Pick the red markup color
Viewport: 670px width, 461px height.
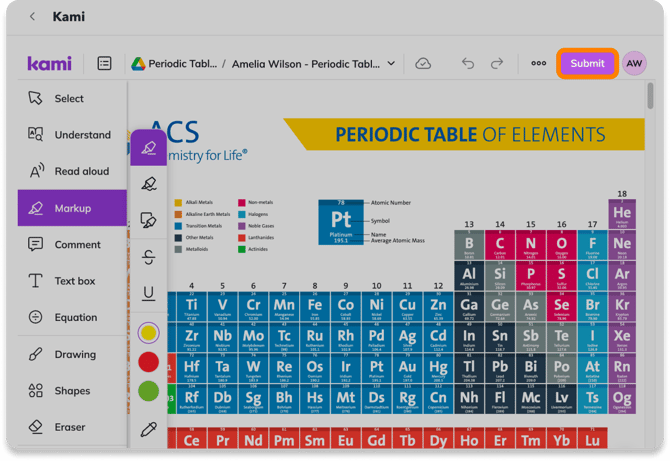pyautogui.click(x=149, y=362)
